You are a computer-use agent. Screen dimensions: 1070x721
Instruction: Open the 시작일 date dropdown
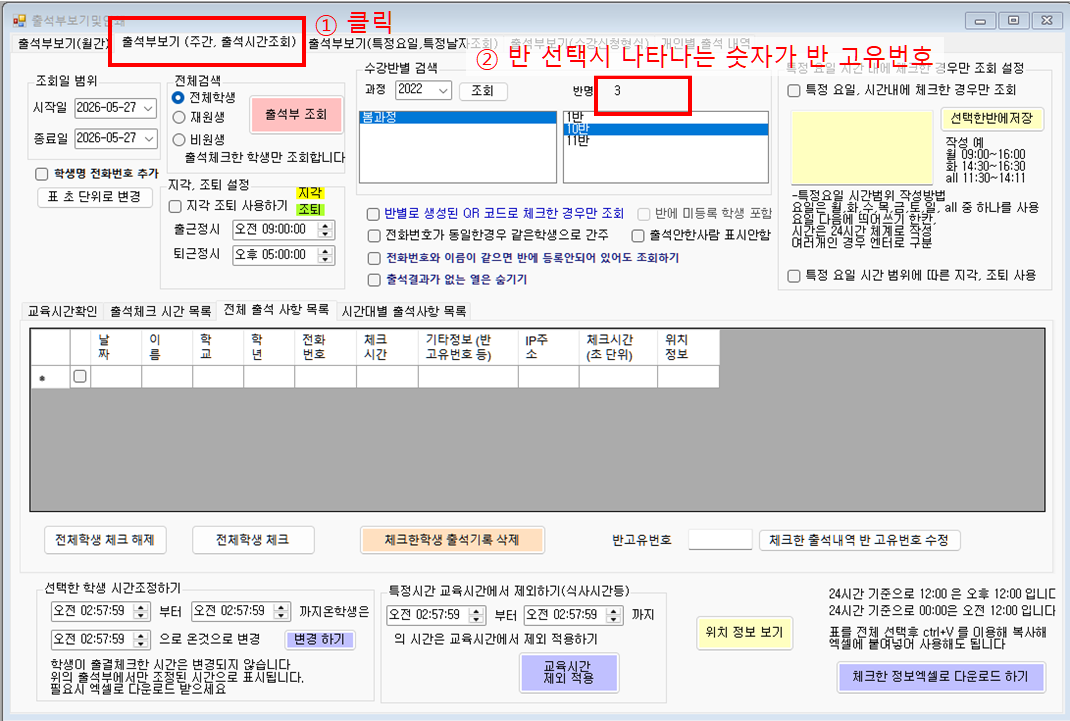tap(149, 108)
